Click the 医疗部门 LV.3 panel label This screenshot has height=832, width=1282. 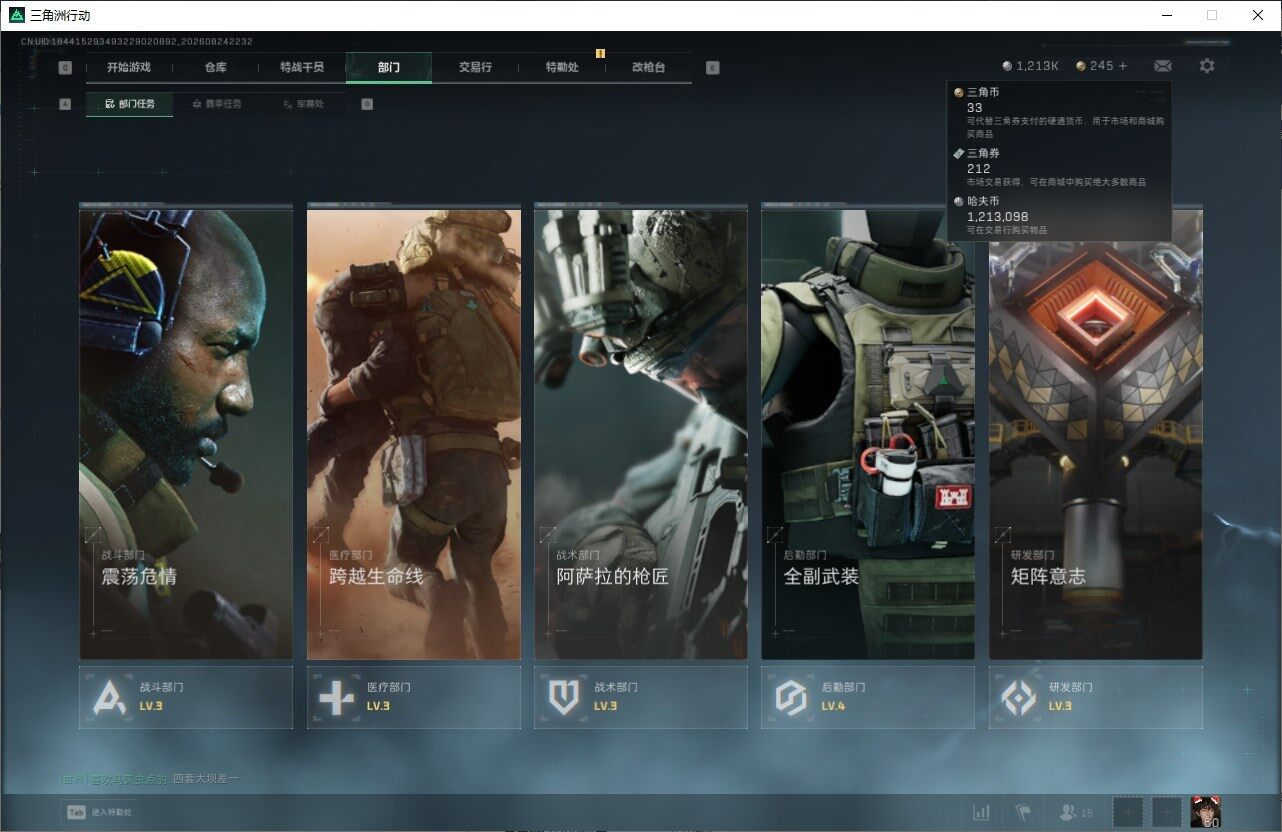pos(414,697)
